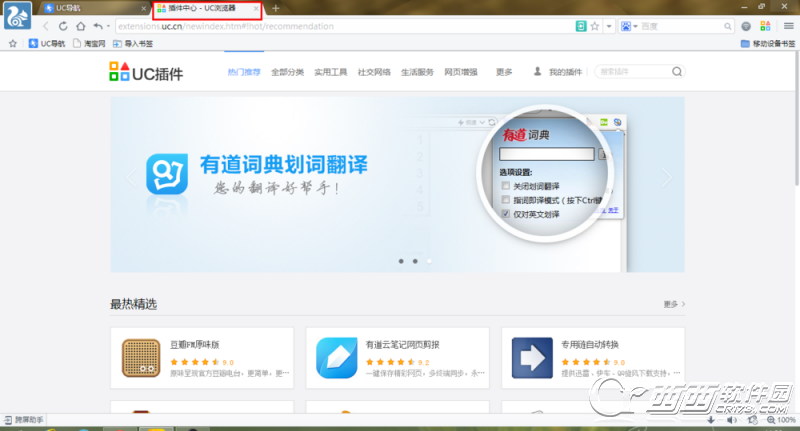Click the plugin search magnifier icon

[677, 72]
